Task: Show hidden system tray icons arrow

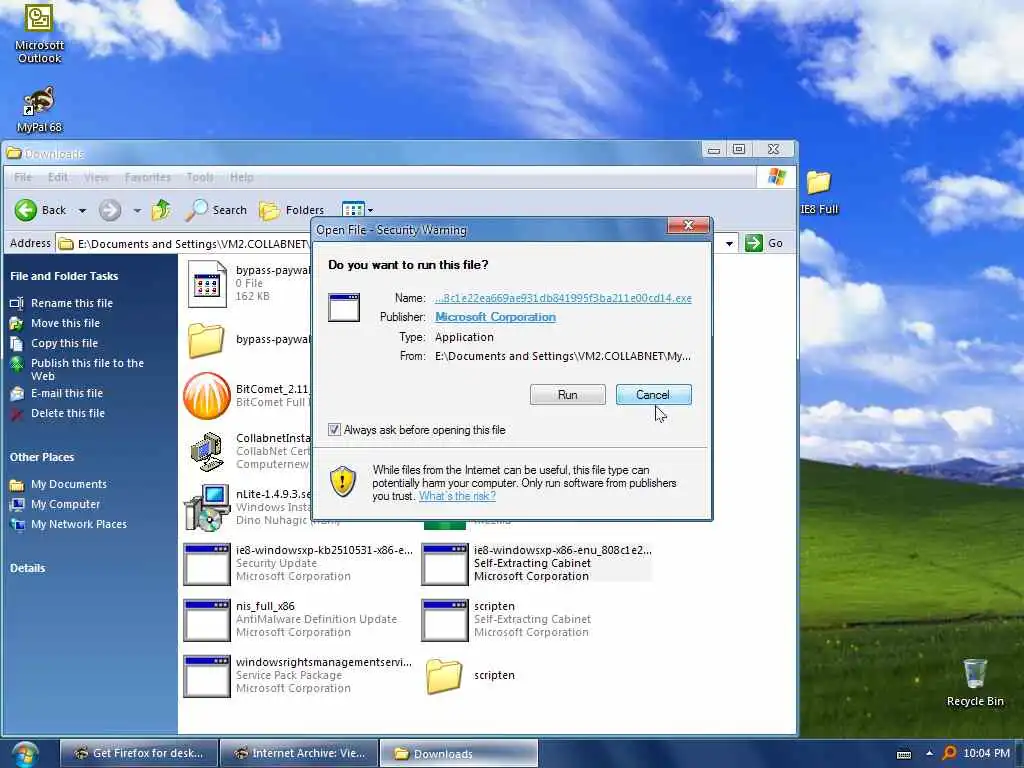Action: [929, 753]
